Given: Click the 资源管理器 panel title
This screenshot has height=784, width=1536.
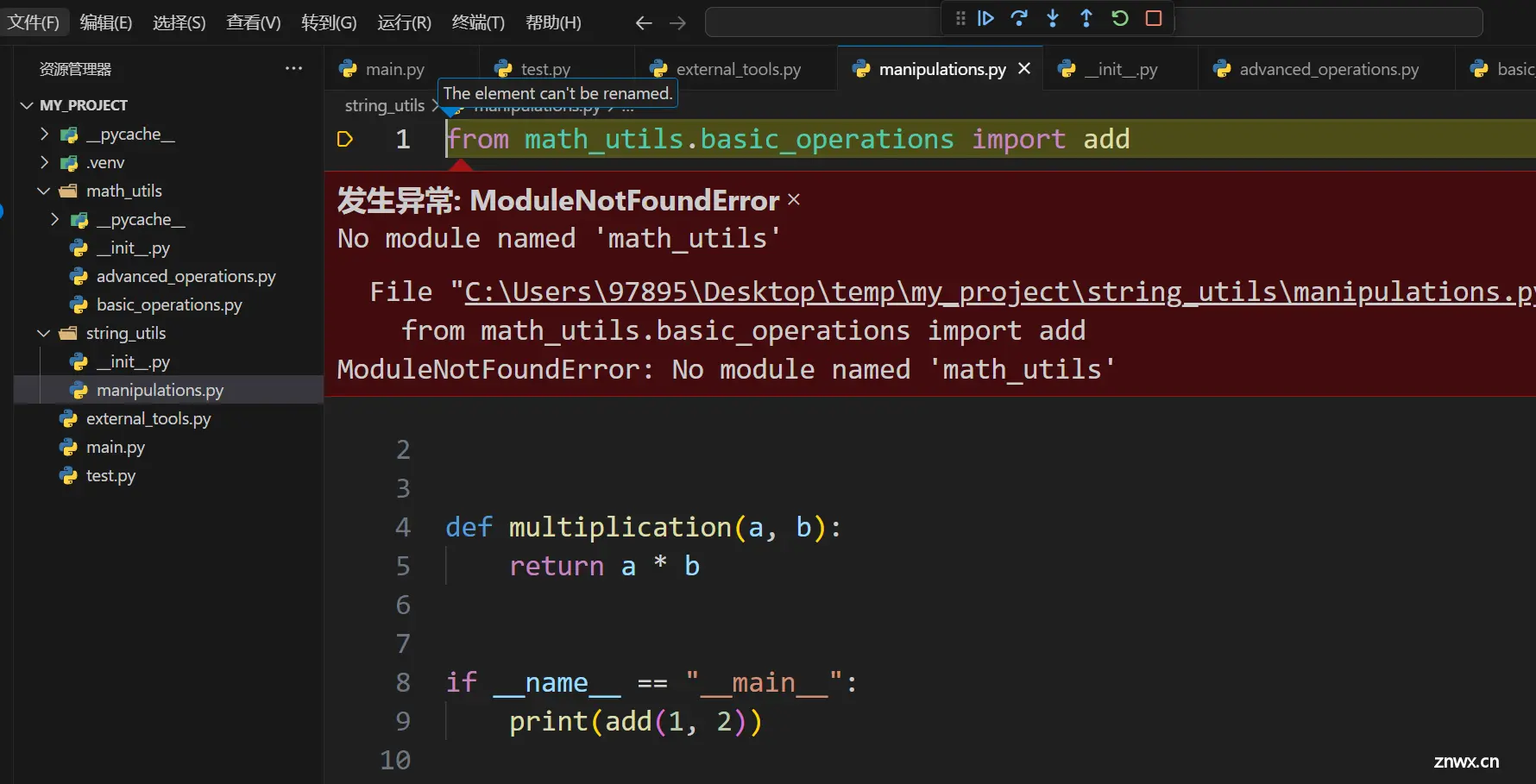Looking at the screenshot, I should tap(75, 69).
